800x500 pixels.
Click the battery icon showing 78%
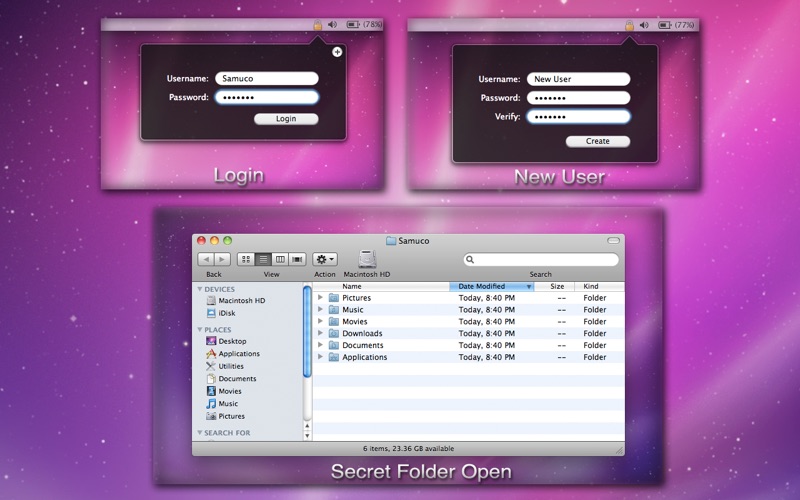[x=353, y=24]
